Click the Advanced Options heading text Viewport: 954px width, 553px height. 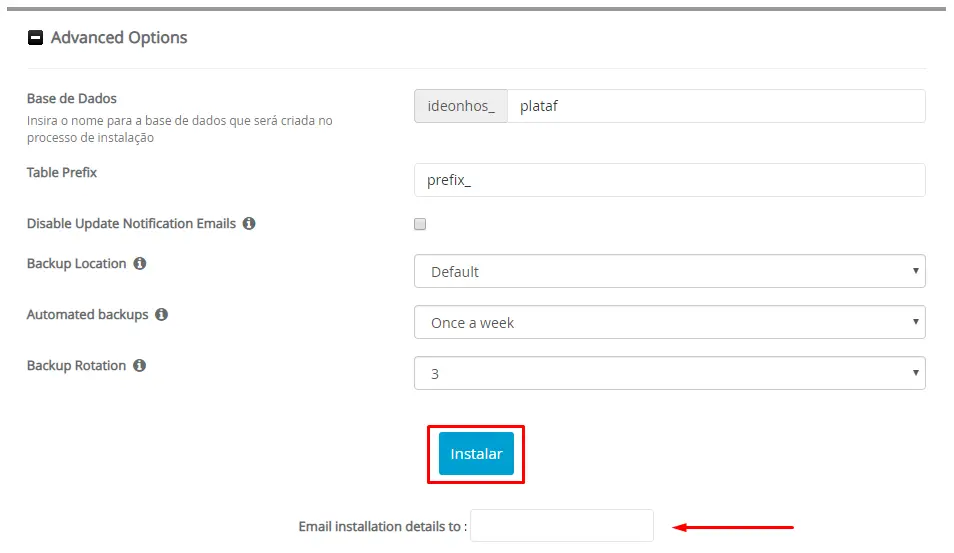click(119, 38)
